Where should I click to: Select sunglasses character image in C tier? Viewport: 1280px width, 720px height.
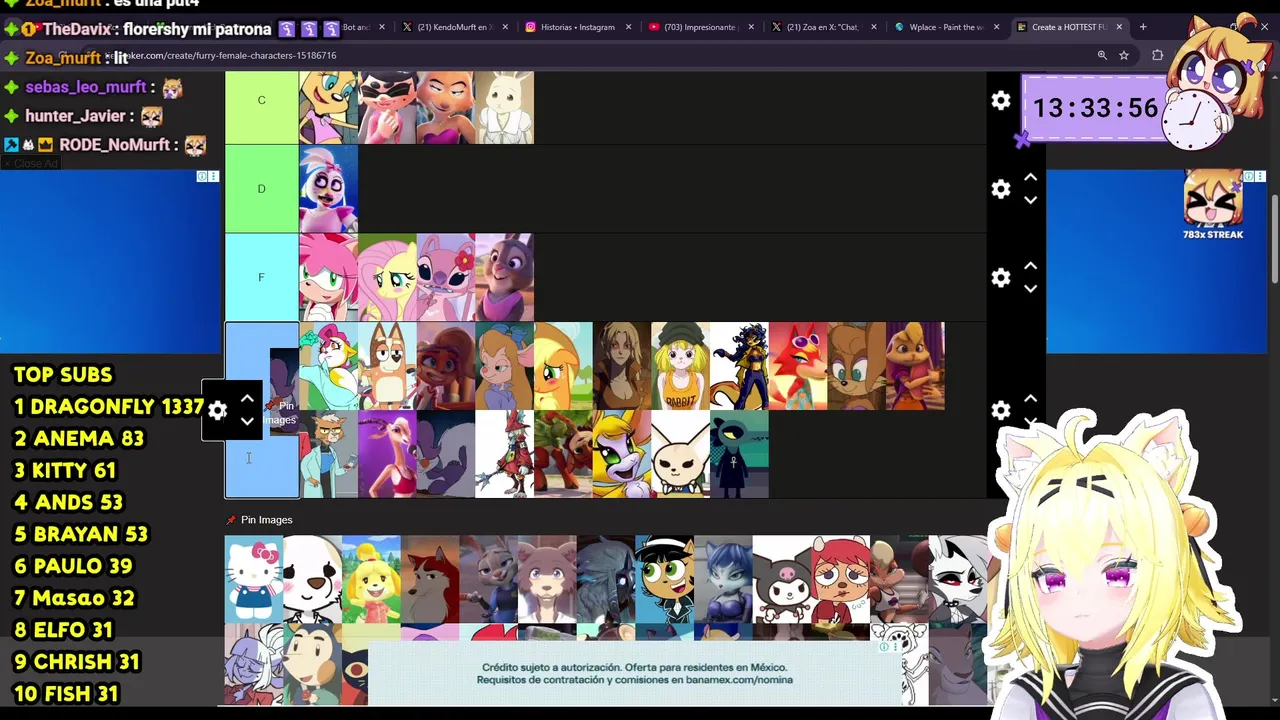click(x=387, y=107)
